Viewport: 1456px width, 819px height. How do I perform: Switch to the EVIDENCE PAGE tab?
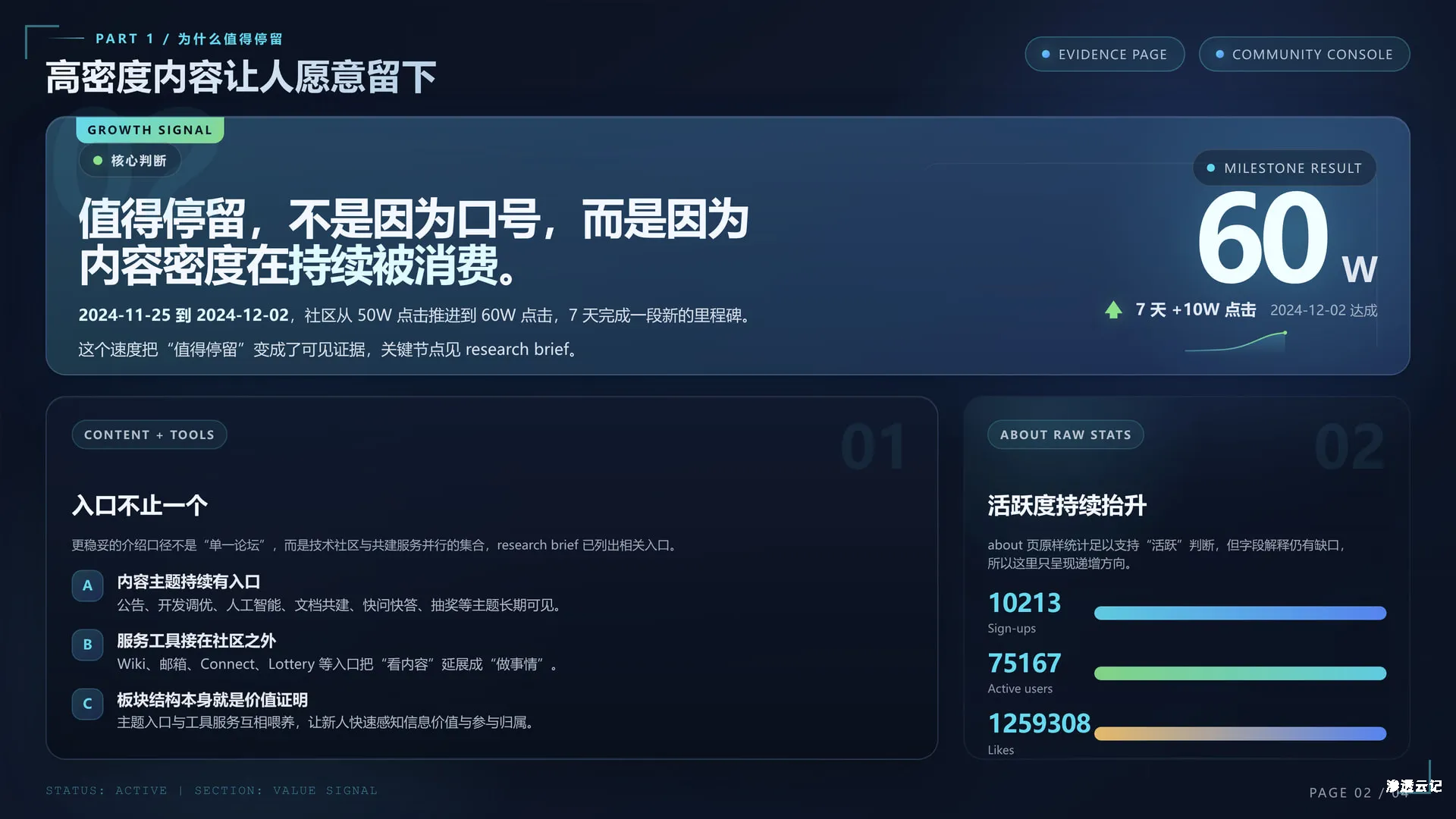coord(1105,54)
